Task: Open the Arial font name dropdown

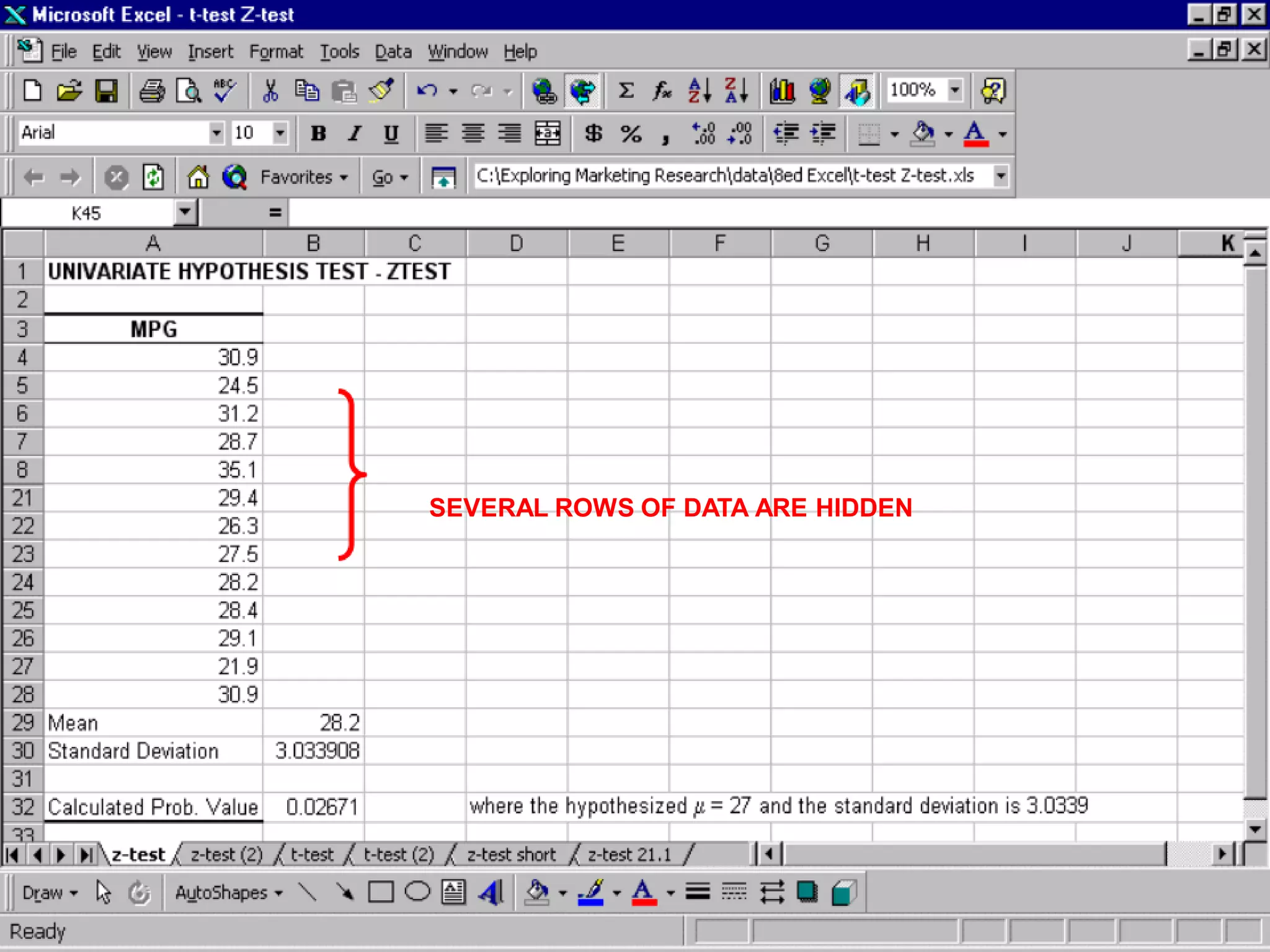Action: pos(216,133)
